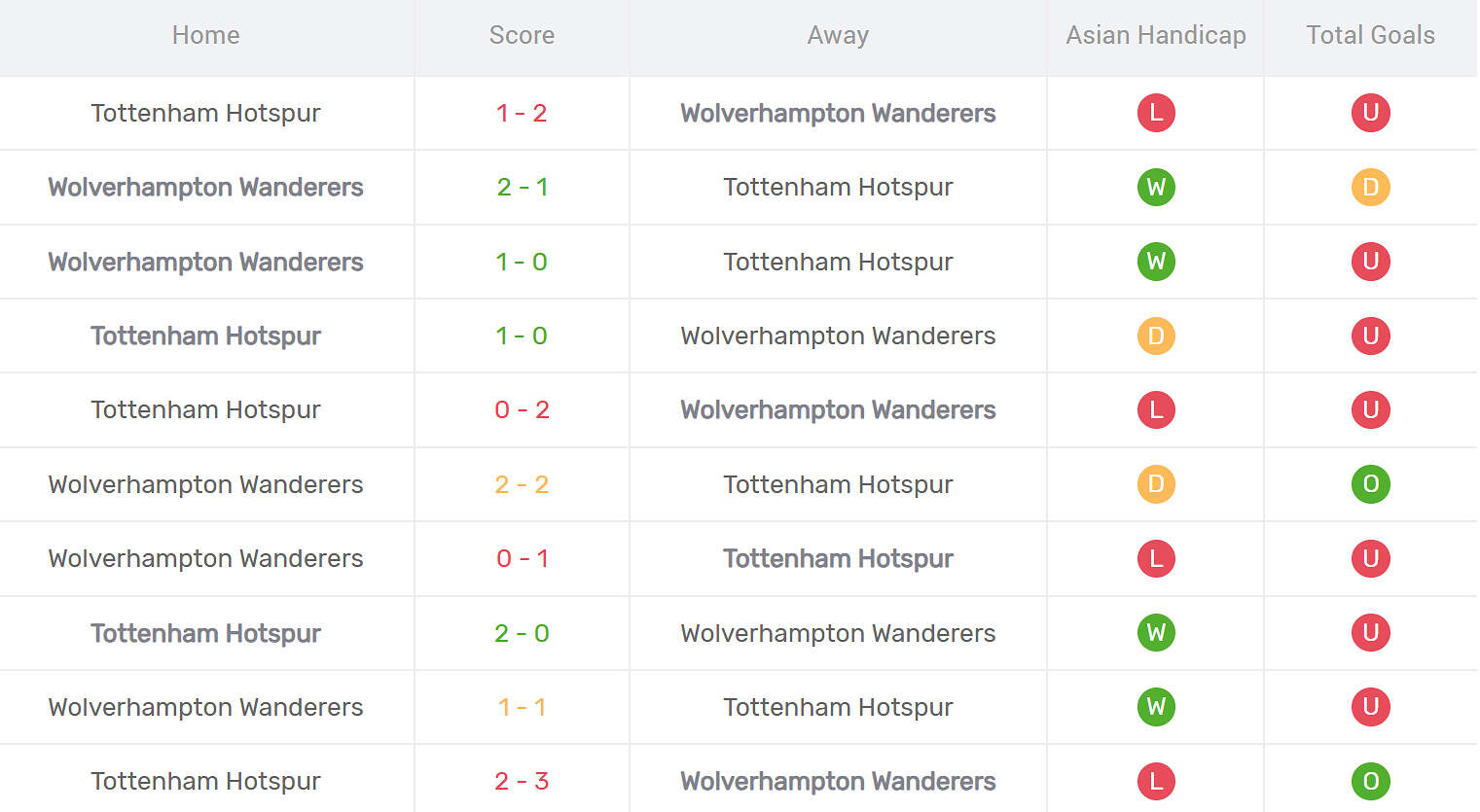Open the 1 - 2 score in the first row

pyautogui.click(x=522, y=113)
